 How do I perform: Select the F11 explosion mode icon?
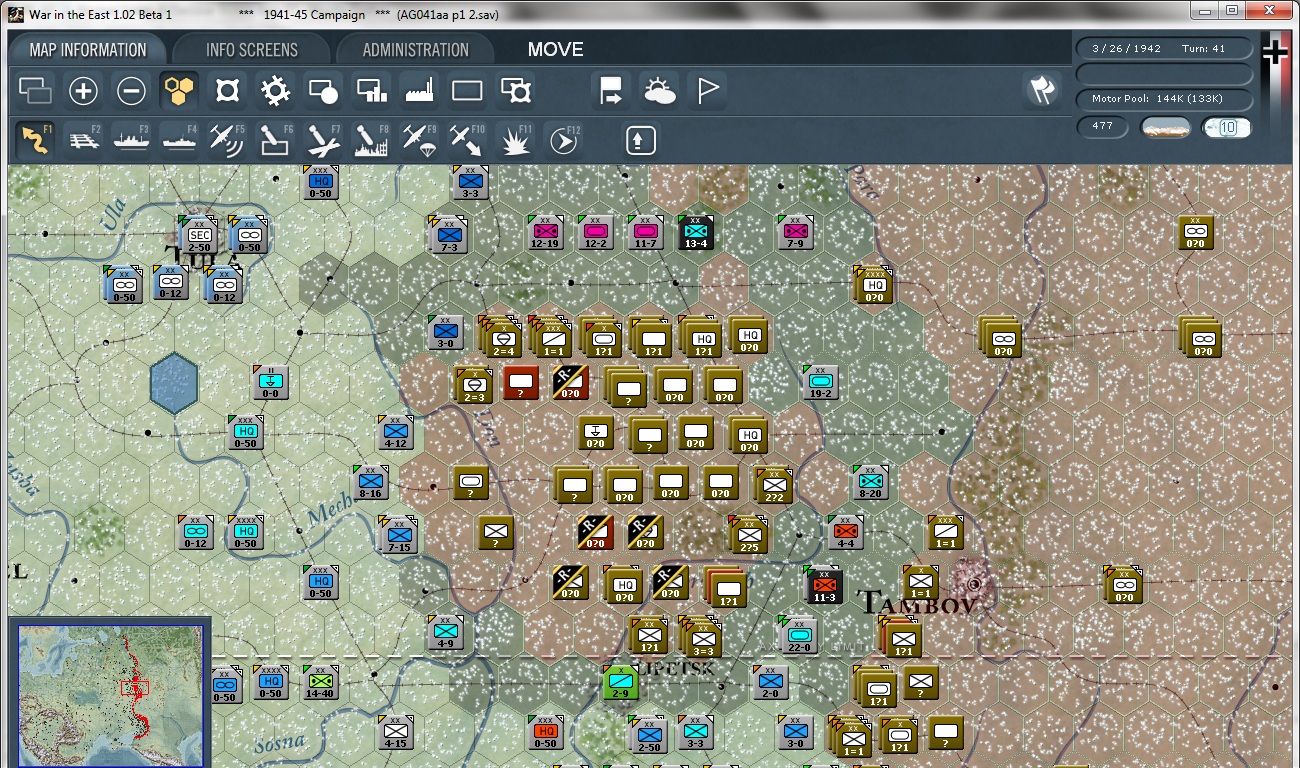pos(515,140)
